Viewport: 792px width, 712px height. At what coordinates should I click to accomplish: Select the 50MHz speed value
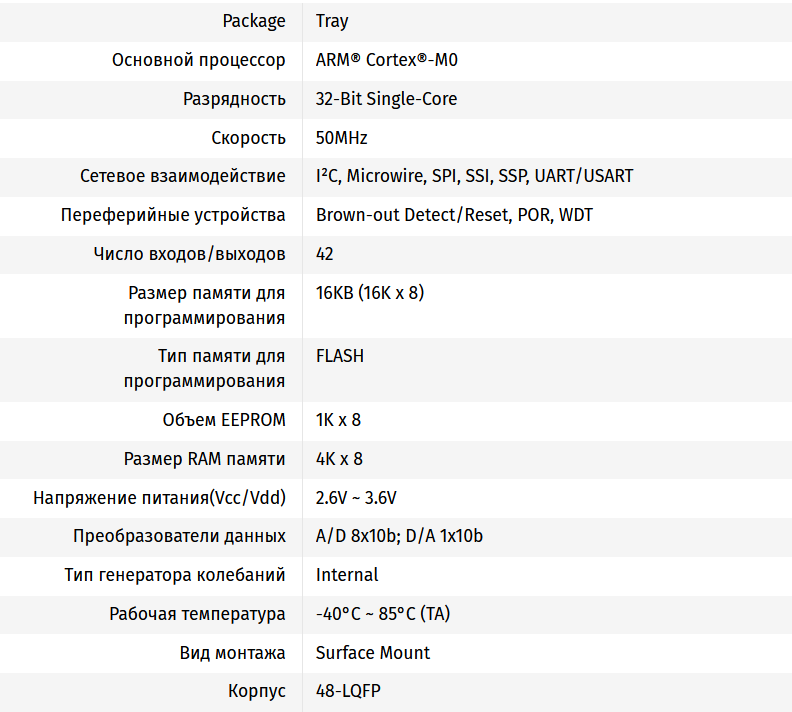pyautogui.click(x=342, y=138)
